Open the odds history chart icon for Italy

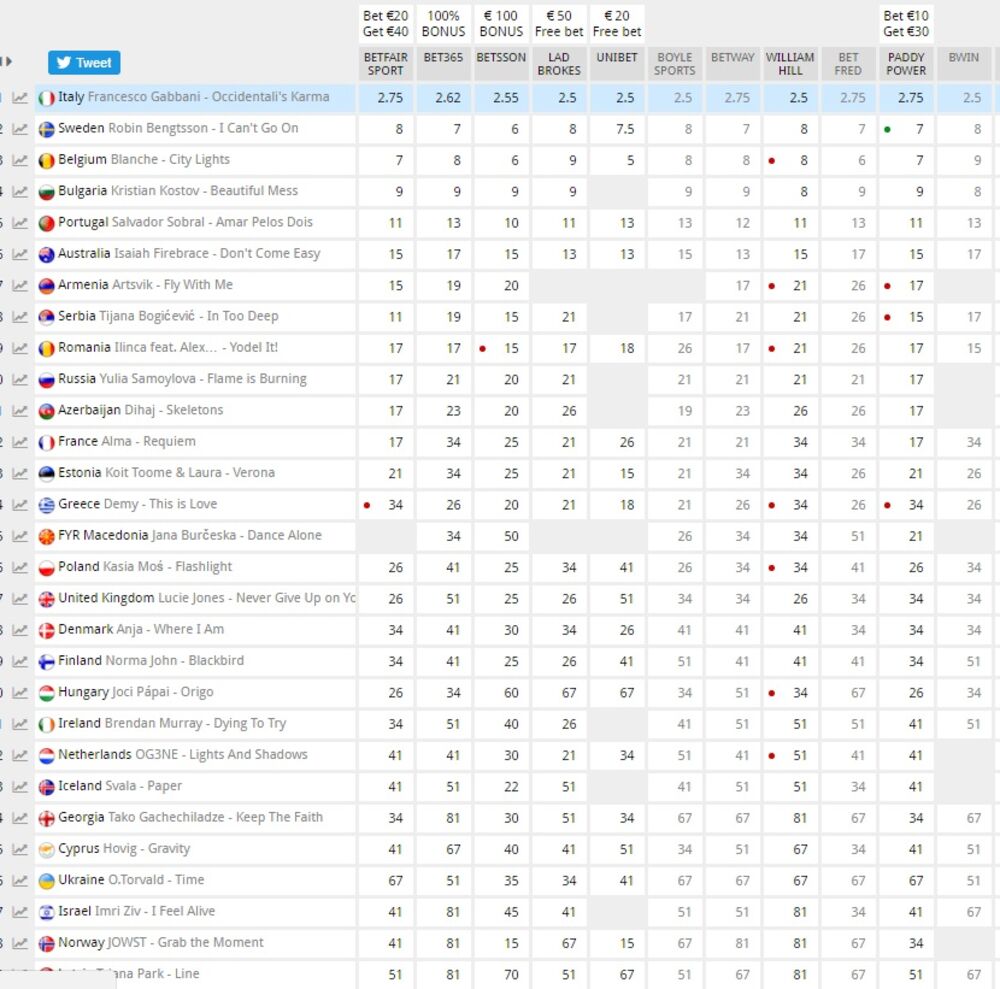point(20,98)
